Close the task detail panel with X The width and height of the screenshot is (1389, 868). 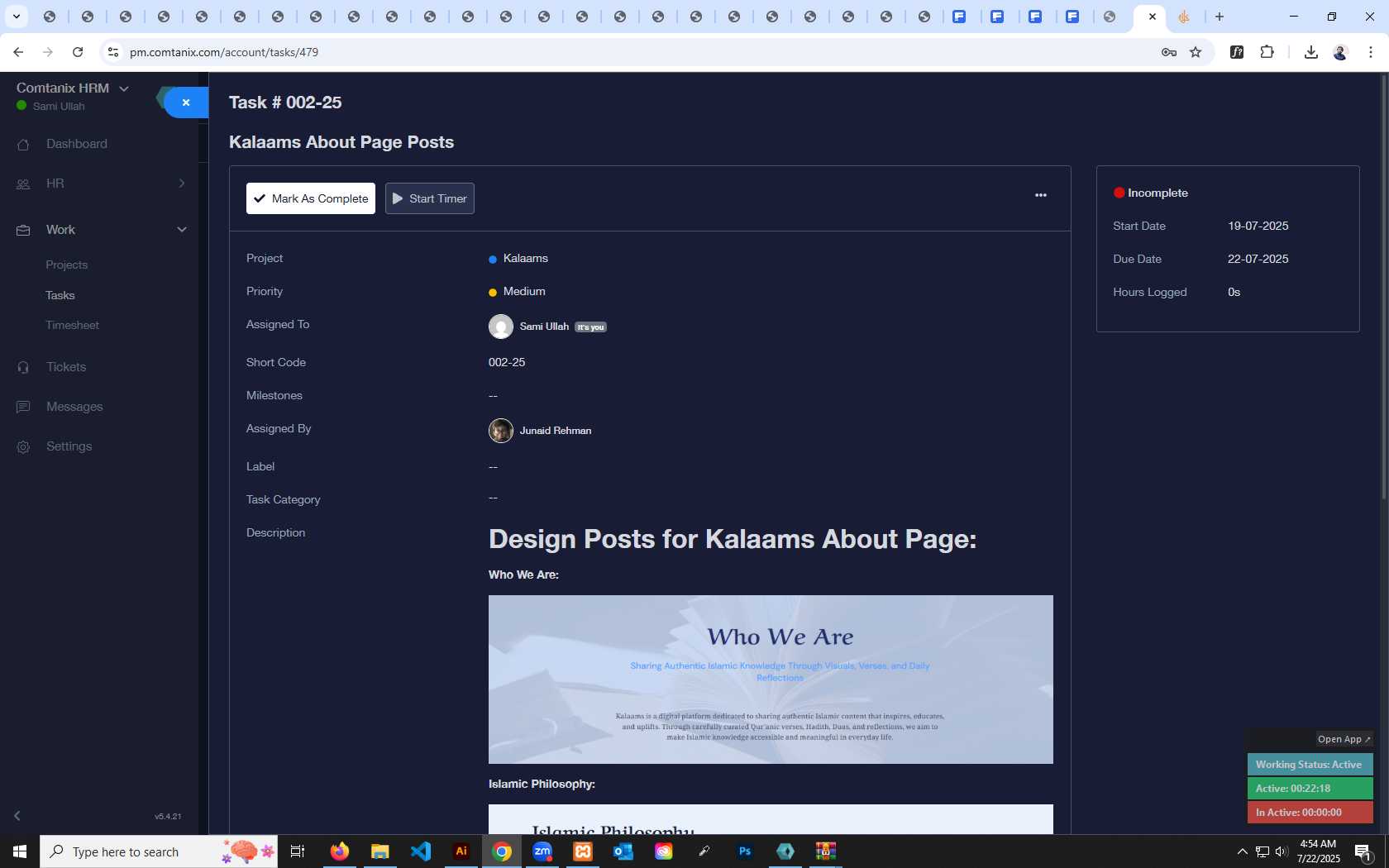click(186, 103)
